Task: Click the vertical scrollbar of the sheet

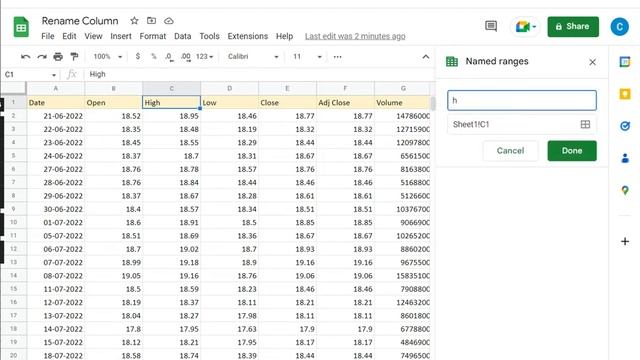Action: [433, 104]
